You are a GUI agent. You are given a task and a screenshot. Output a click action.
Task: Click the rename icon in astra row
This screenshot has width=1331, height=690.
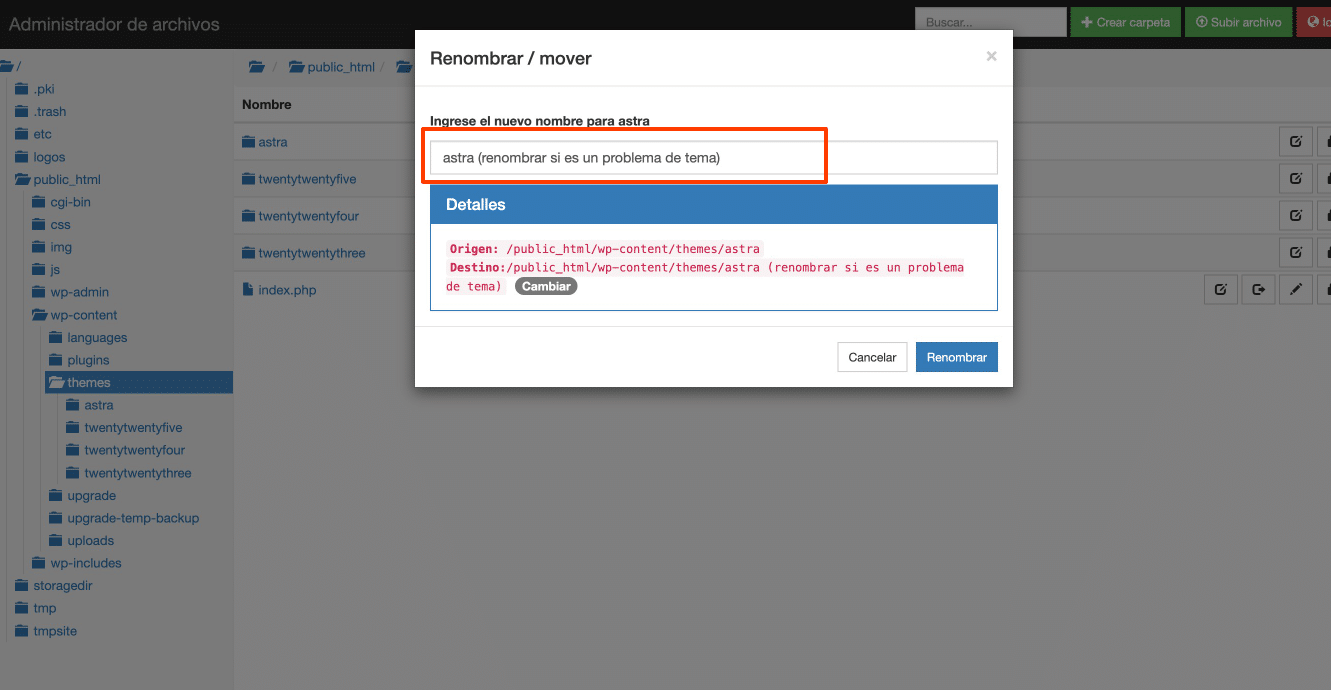click(1295, 142)
